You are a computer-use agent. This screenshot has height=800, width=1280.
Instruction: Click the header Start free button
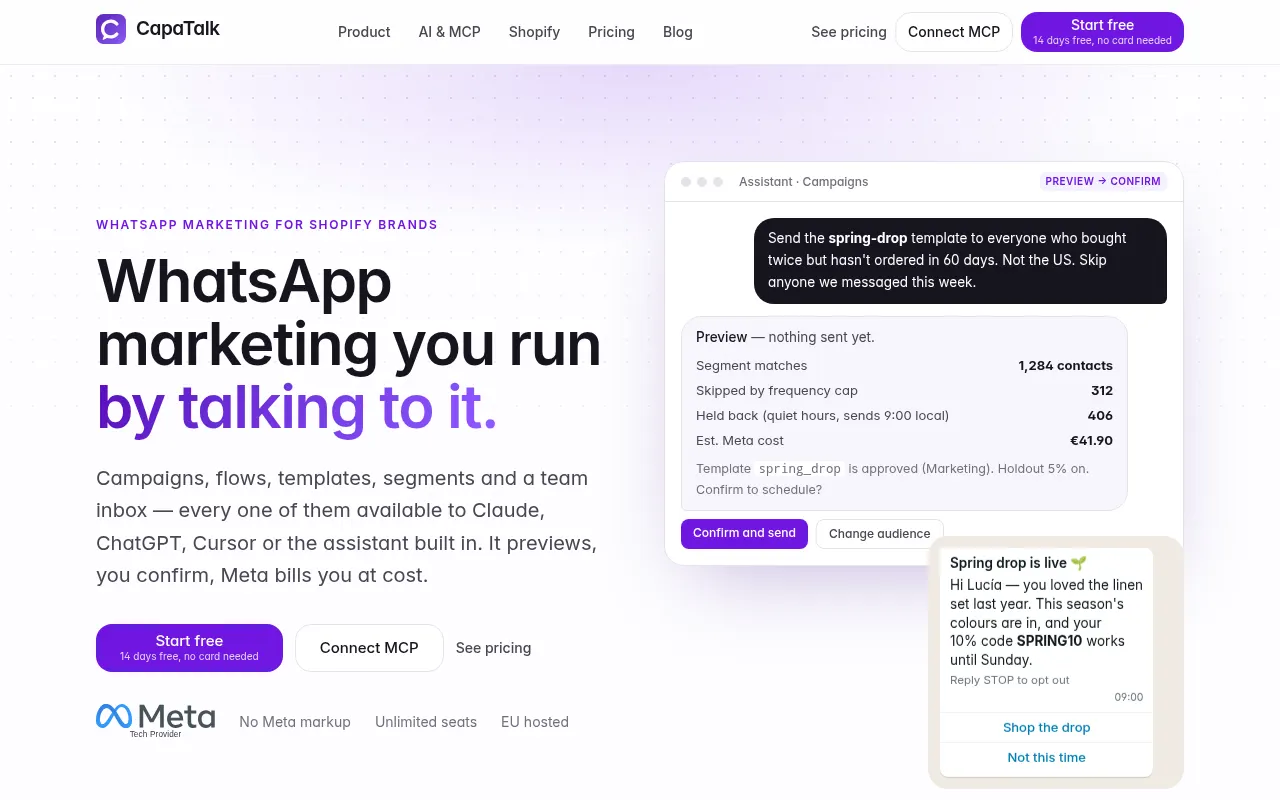coord(1102,32)
